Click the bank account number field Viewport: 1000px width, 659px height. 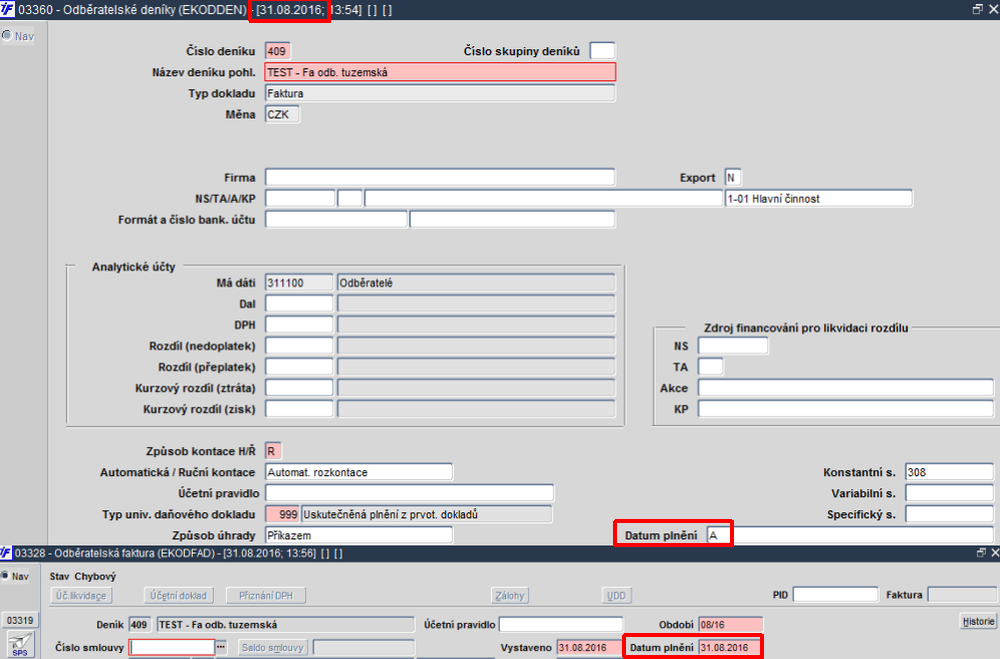click(x=512, y=219)
